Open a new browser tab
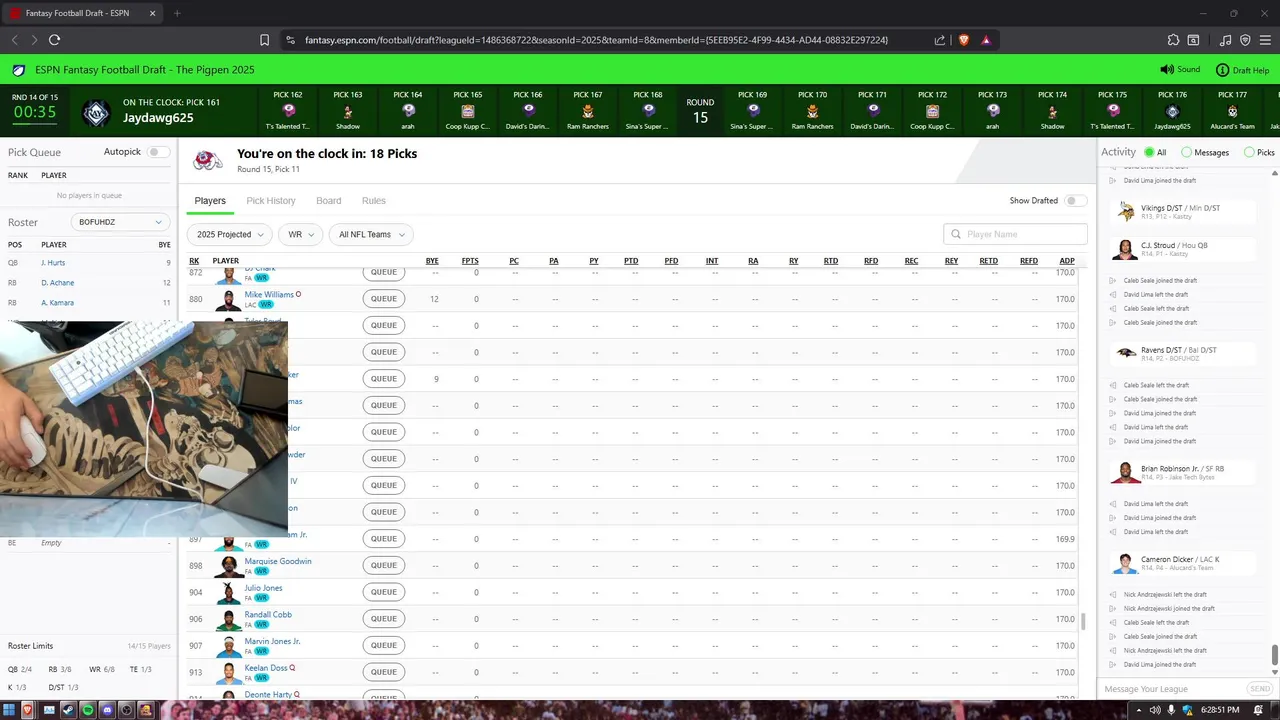Image resolution: width=1280 pixels, height=720 pixels. (177, 13)
